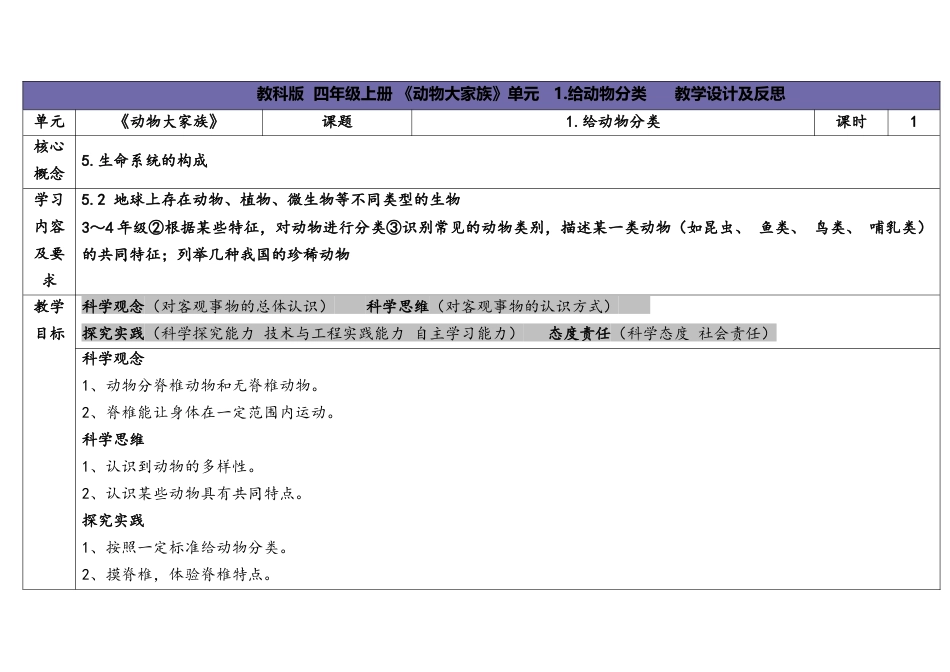The width and height of the screenshot is (950, 672).
Task: Select the '教学目标' row label
Action: [x=49, y=320]
